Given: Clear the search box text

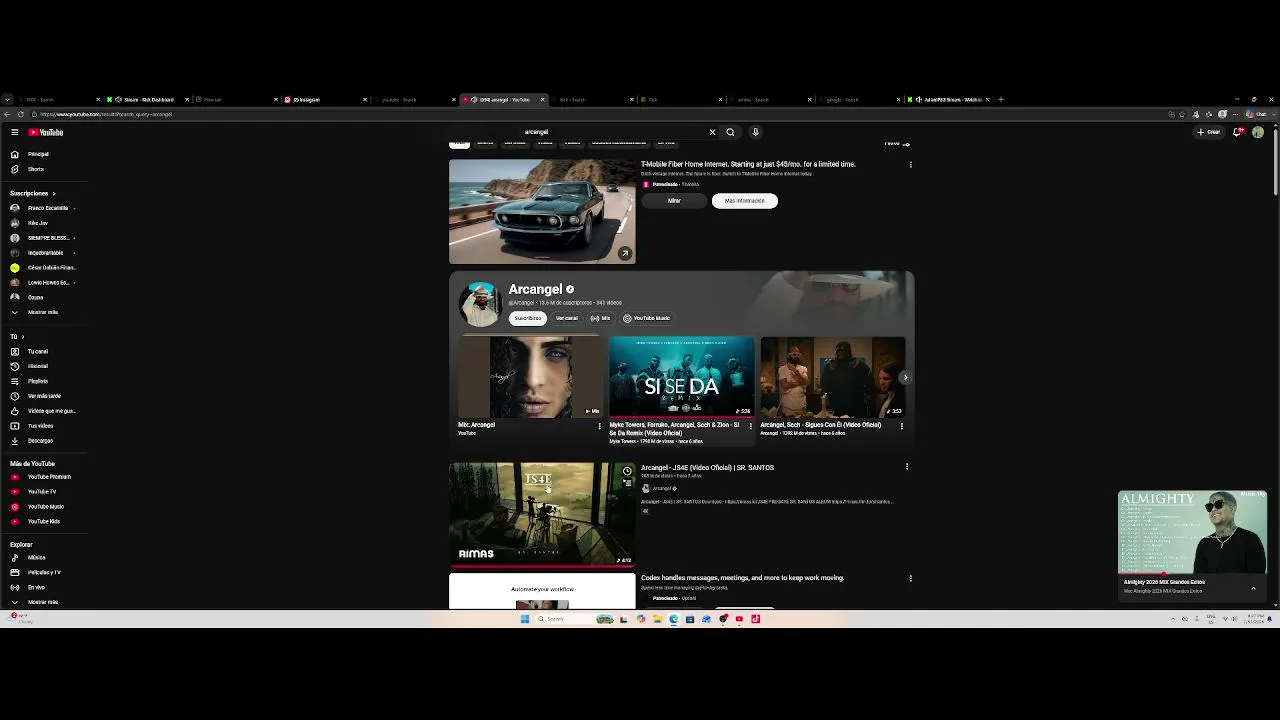Looking at the screenshot, I should 712,132.
